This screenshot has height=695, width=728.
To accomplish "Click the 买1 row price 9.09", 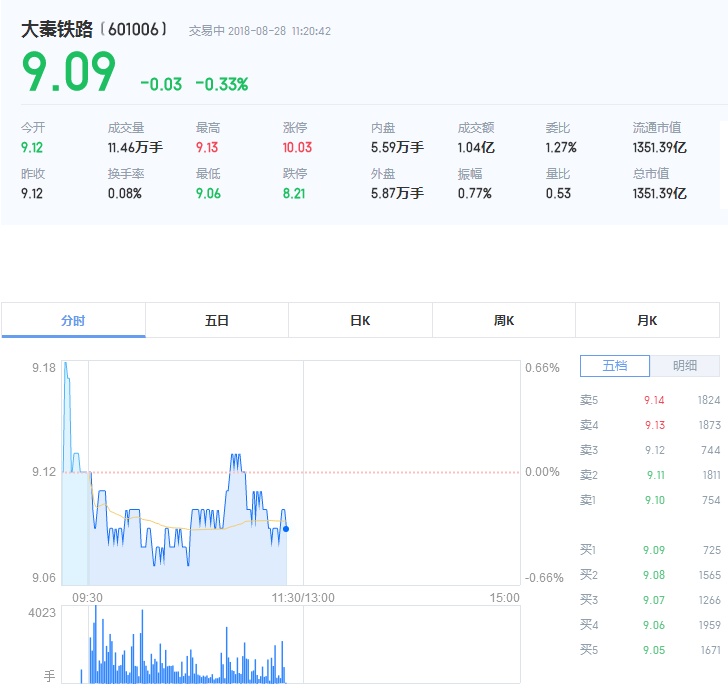I will [654, 550].
